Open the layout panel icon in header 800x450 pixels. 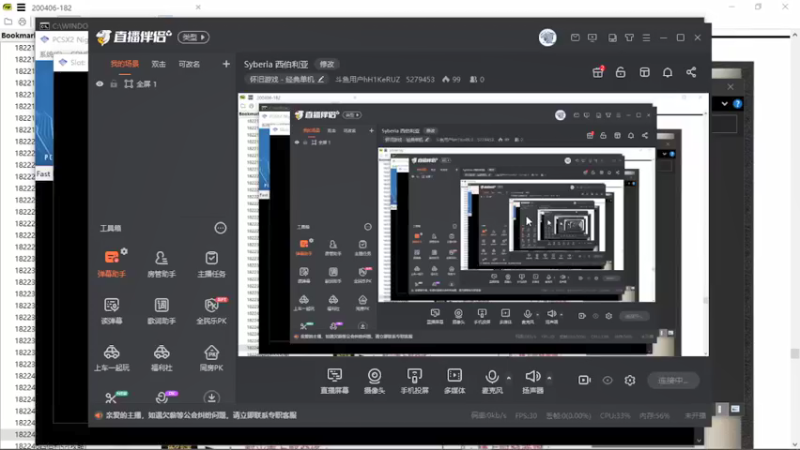point(644,72)
